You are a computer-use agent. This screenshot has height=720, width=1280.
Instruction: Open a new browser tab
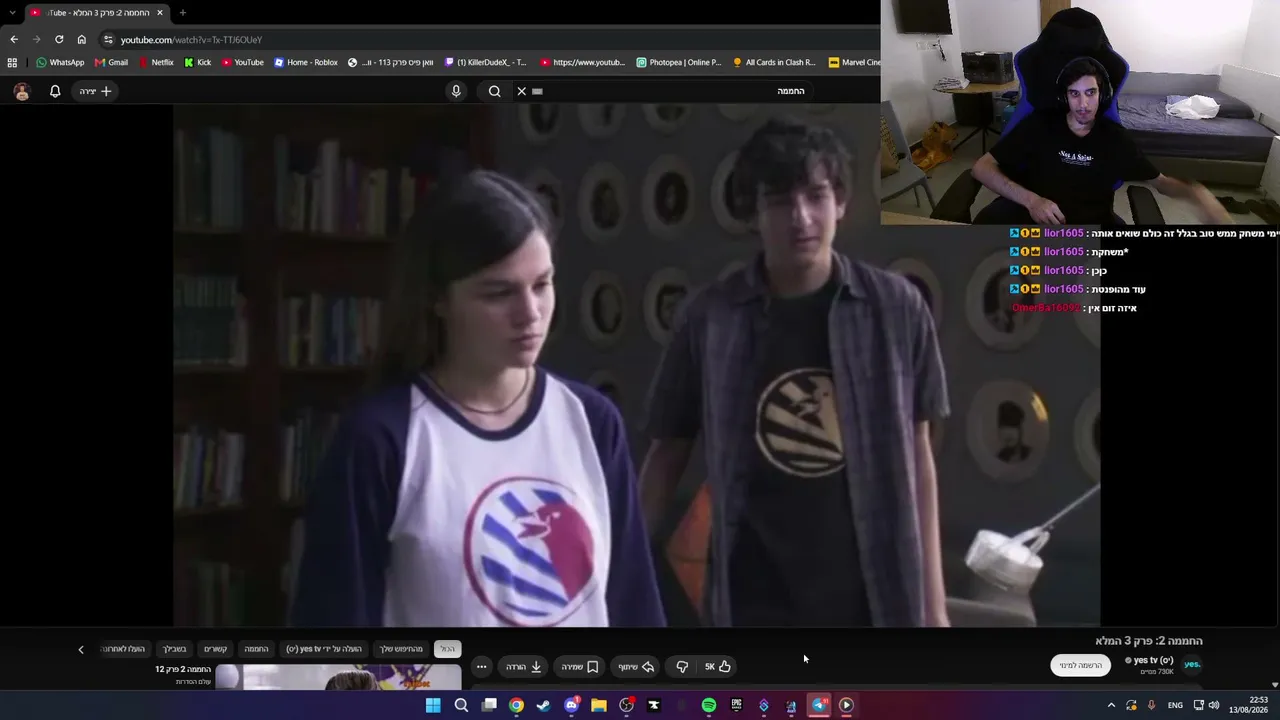pyautogui.click(x=182, y=13)
